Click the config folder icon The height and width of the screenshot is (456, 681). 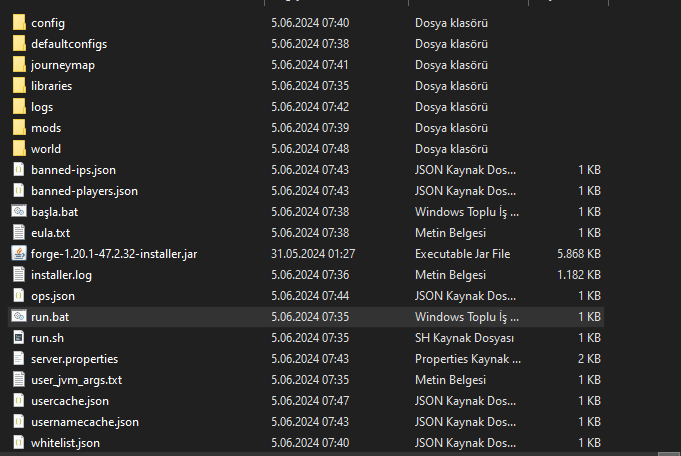coord(19,22)
